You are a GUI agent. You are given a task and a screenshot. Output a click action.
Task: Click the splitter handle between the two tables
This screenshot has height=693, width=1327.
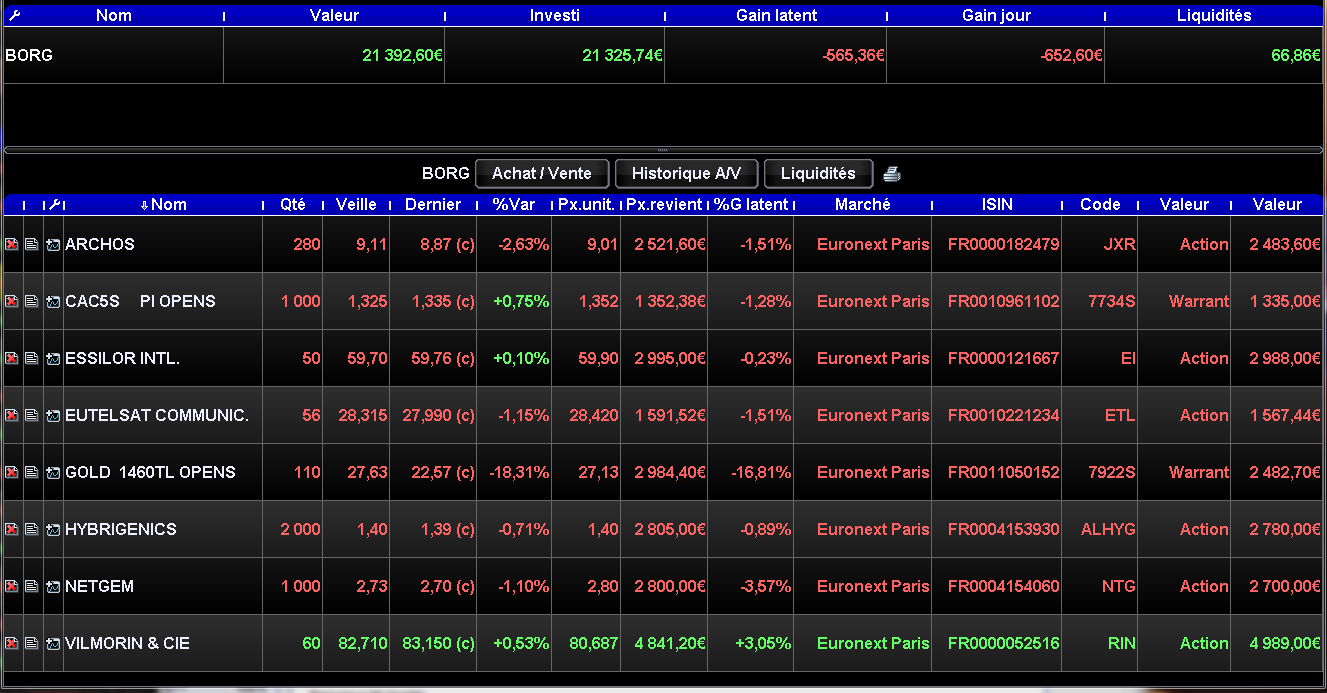coord(663,150)
